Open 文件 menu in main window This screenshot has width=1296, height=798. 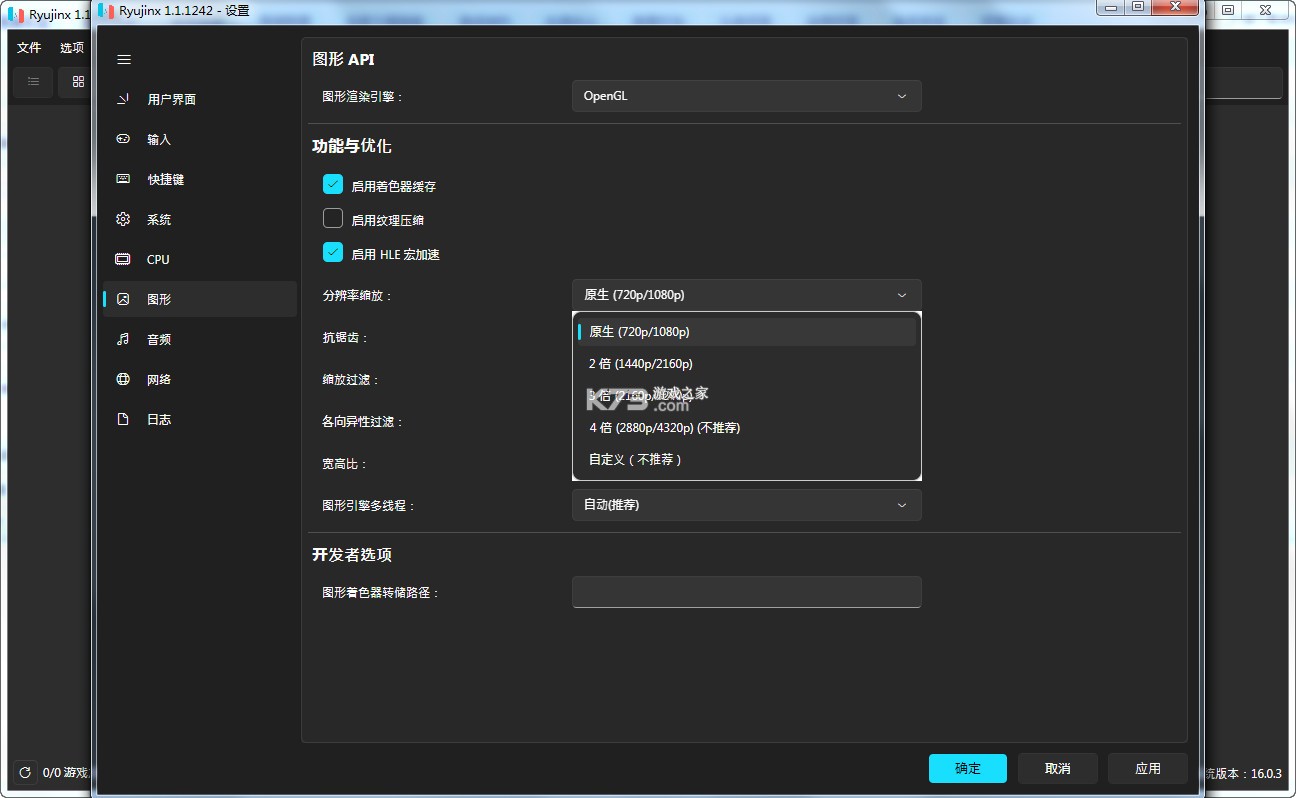coord(29,47)
